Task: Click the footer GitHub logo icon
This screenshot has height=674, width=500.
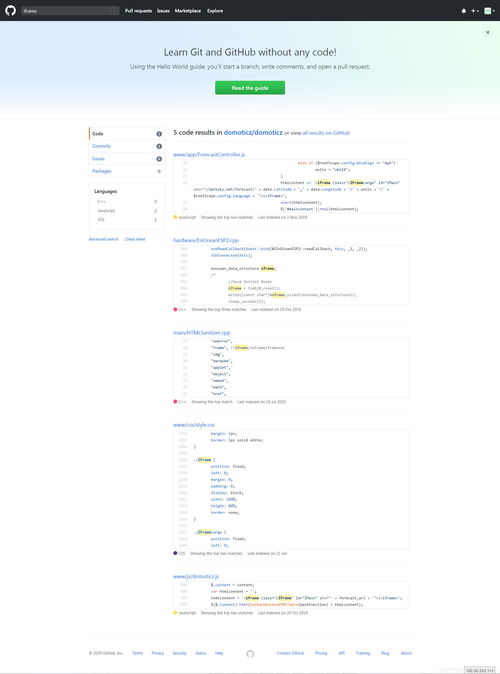Action: point(250,653)
